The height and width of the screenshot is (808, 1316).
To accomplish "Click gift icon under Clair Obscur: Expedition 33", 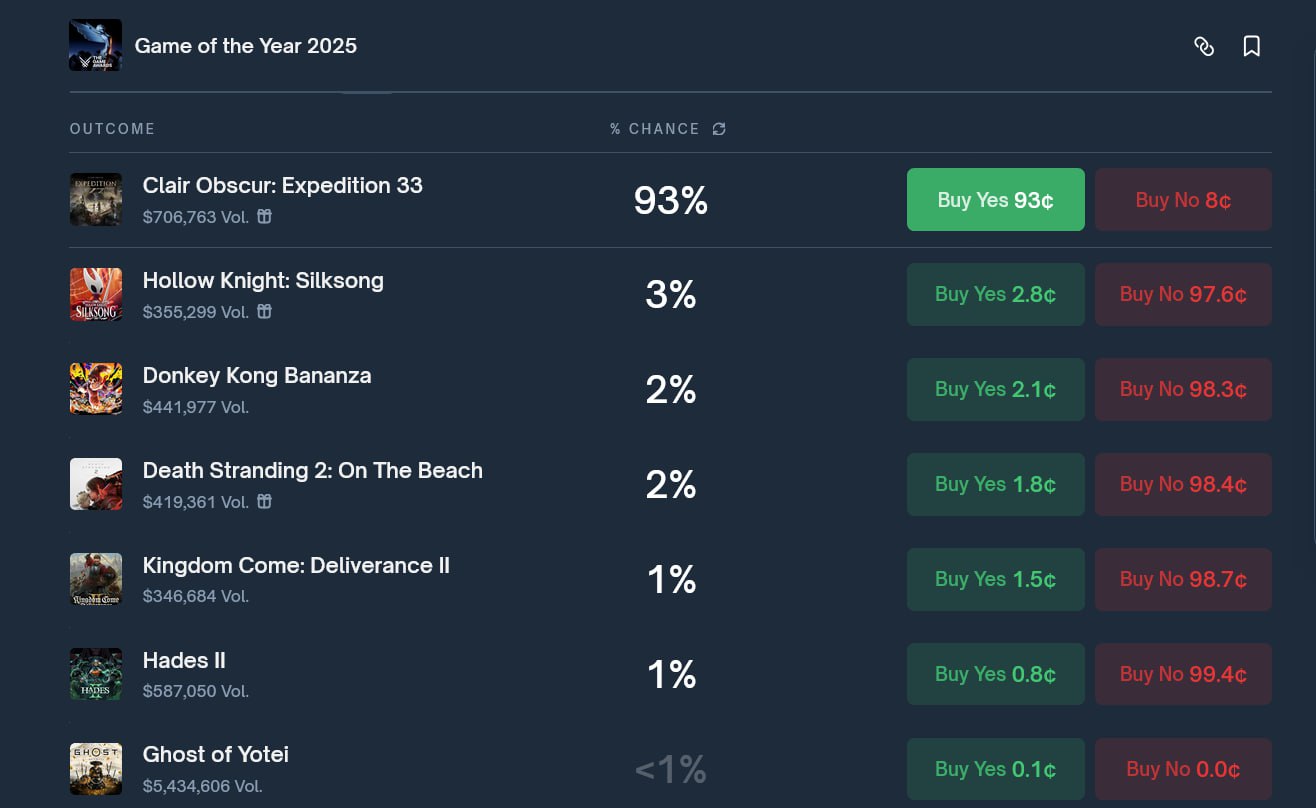I will [x=265, y=216].
